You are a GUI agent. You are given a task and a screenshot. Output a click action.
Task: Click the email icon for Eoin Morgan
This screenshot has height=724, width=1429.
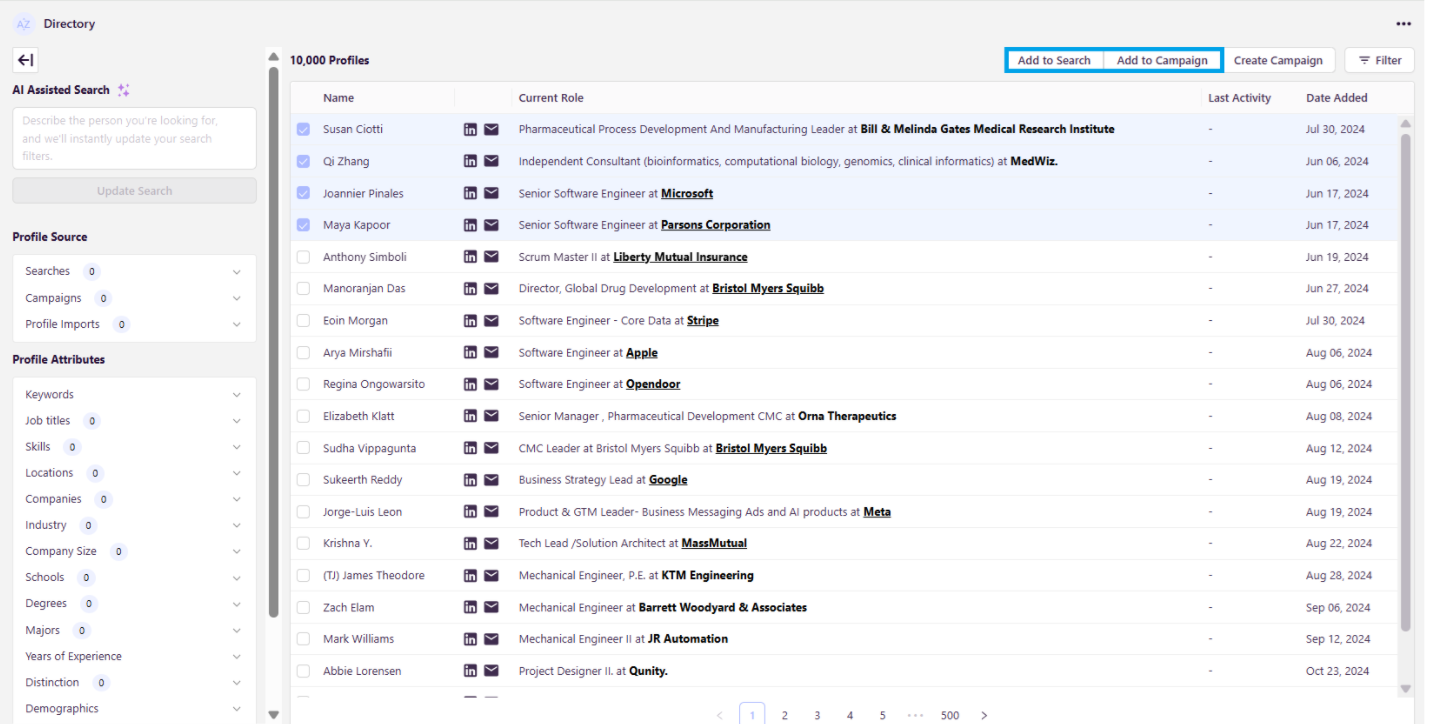[491, 321]
